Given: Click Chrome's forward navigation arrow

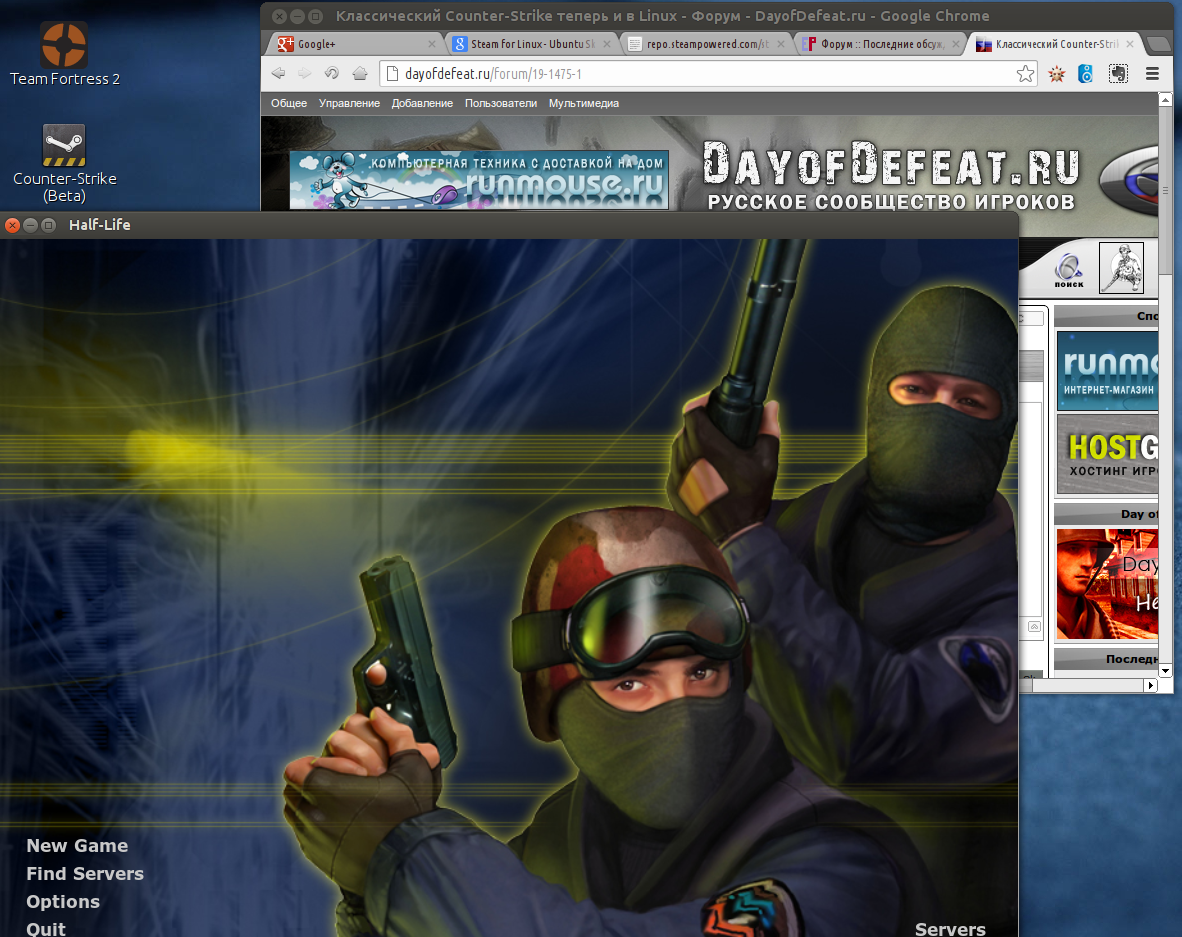Looking at the screenshot, I should point(305,73).
